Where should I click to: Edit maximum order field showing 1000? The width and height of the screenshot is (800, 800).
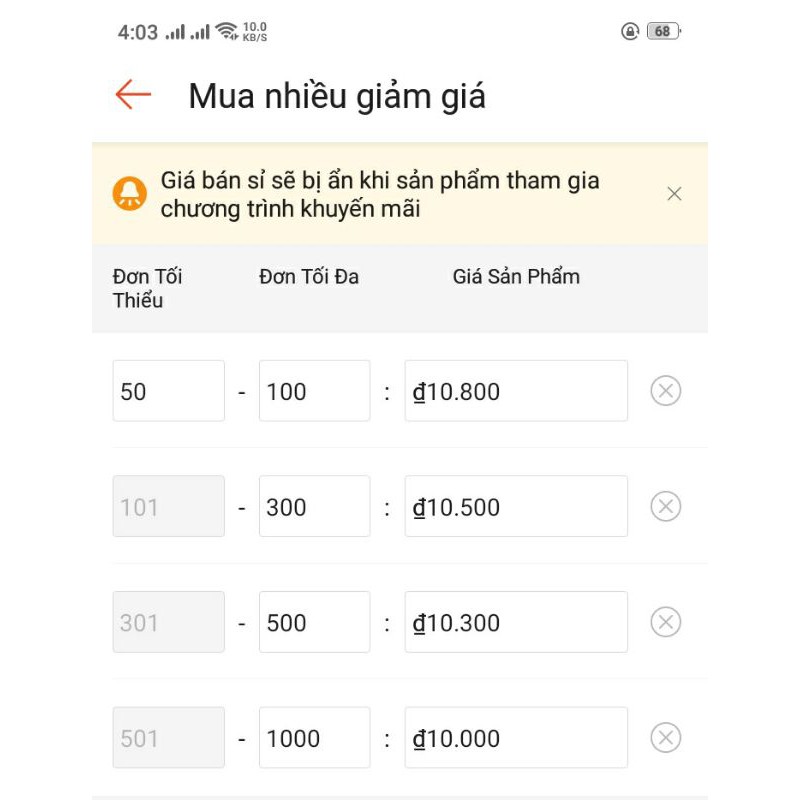point(314,738)
